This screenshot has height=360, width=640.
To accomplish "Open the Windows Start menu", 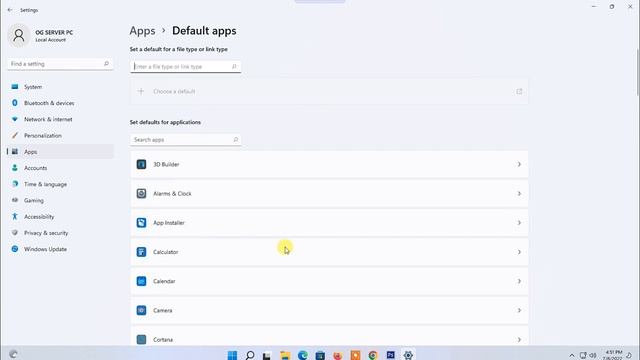I will click(x=232, y=355).
